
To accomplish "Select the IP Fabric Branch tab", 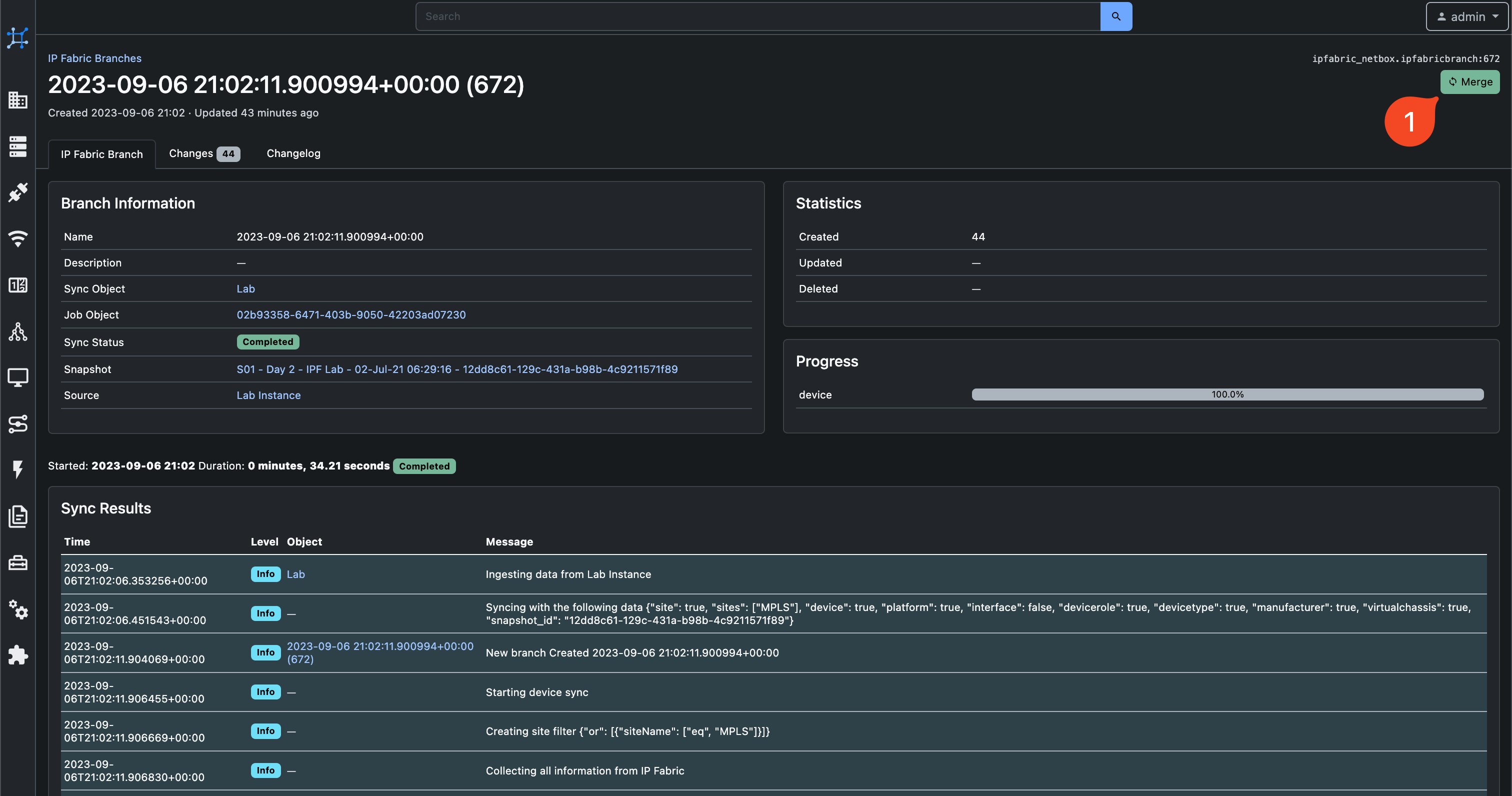I will 101,154.
